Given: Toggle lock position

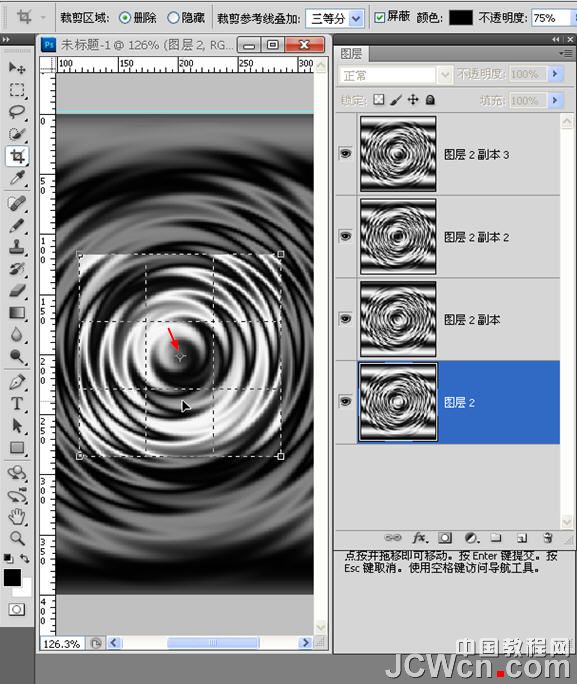Looking at the screenshot, I should [413, 100].
